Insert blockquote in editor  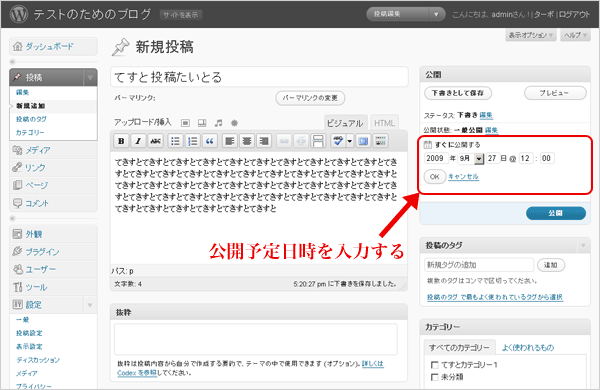tap(210, 141)
